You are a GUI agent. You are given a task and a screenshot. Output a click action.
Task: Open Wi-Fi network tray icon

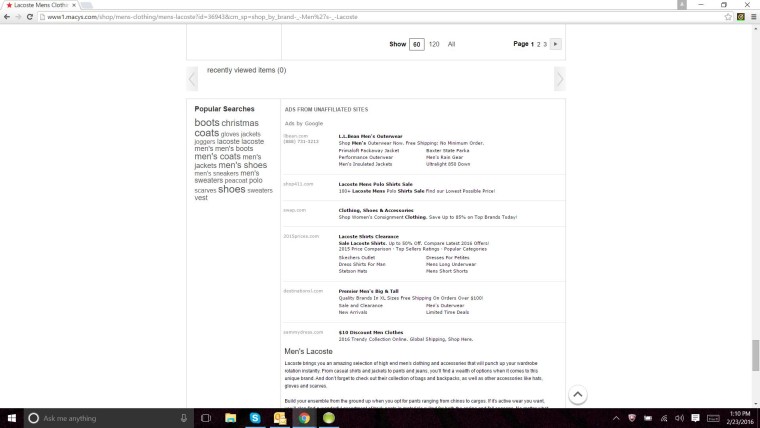[664, 418]
